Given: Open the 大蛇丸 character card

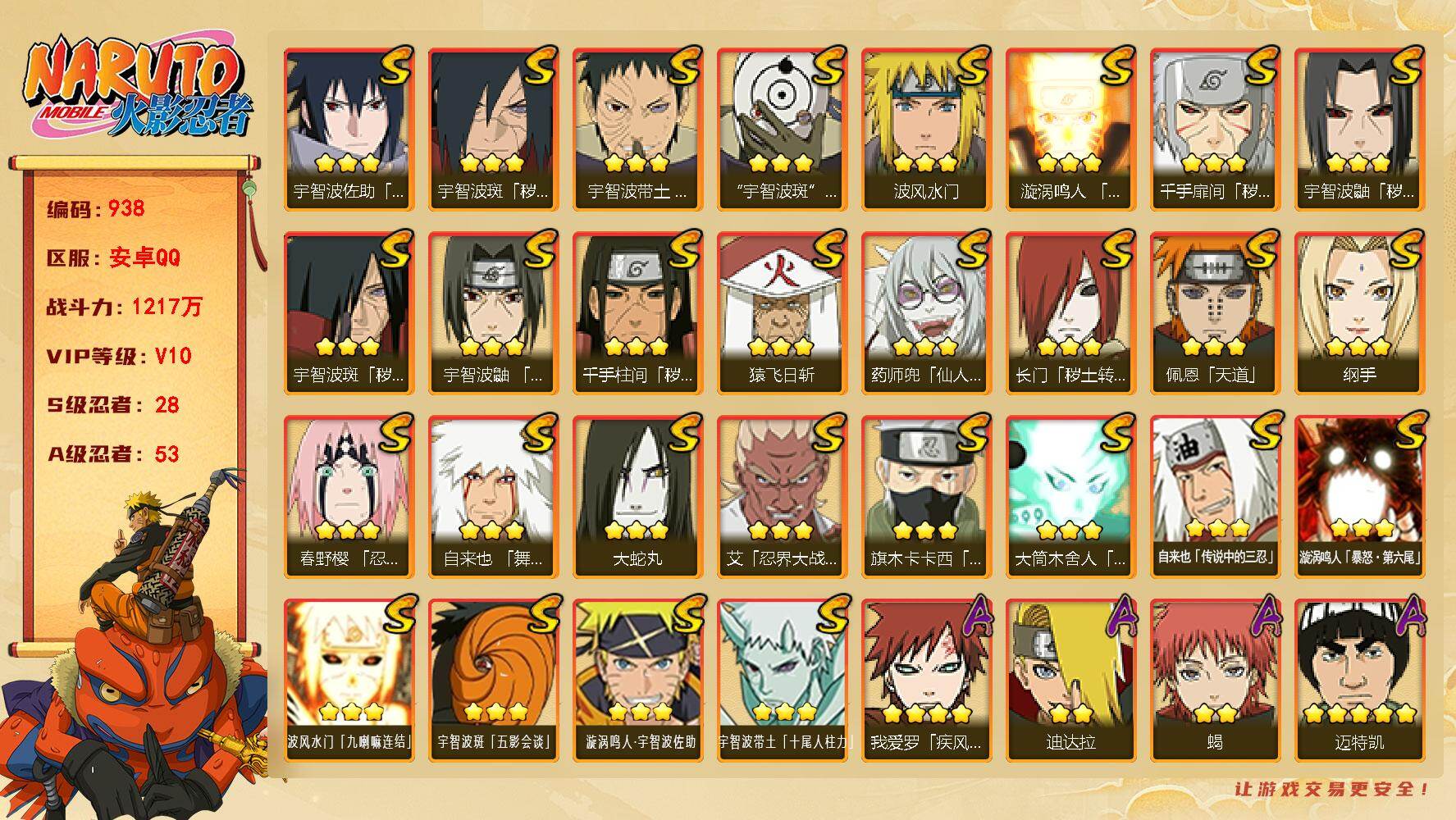Looking at the screenshot, I should click(x=637, y=497).
